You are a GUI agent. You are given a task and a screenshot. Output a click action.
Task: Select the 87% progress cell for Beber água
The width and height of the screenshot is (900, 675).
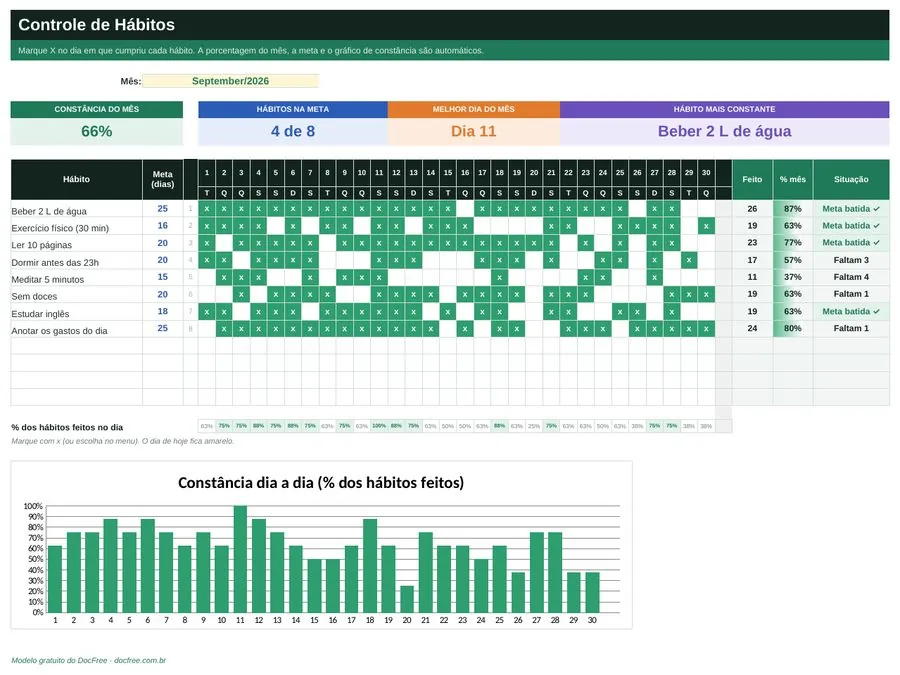793,208
